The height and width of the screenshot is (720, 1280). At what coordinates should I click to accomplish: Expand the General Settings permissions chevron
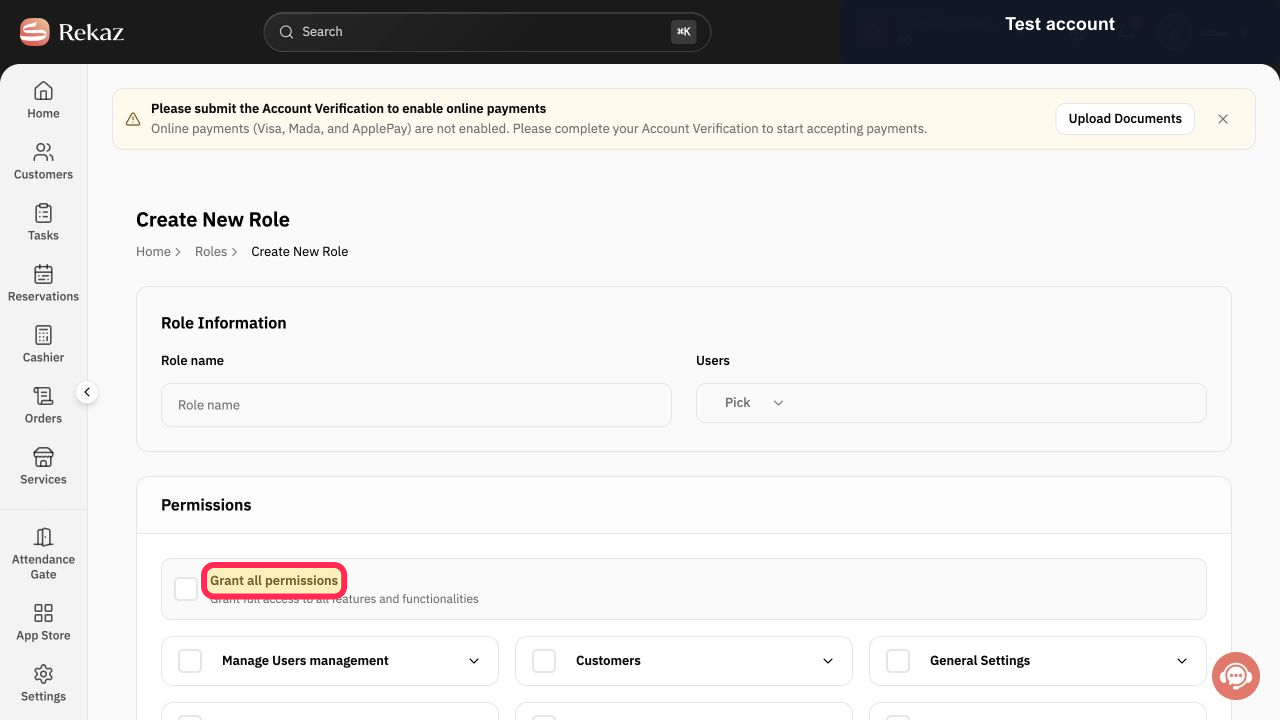[x=1182, y=661]
